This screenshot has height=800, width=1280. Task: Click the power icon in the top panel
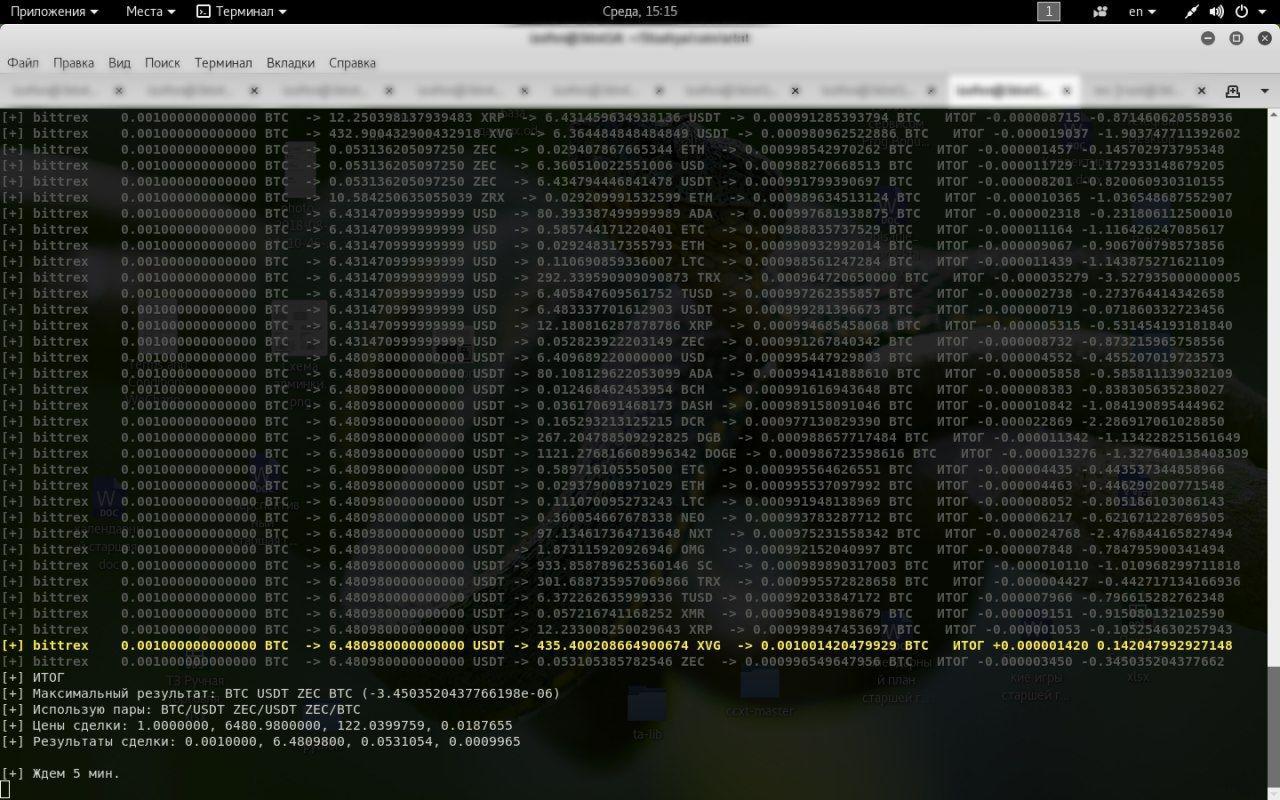coord(1242,12)
